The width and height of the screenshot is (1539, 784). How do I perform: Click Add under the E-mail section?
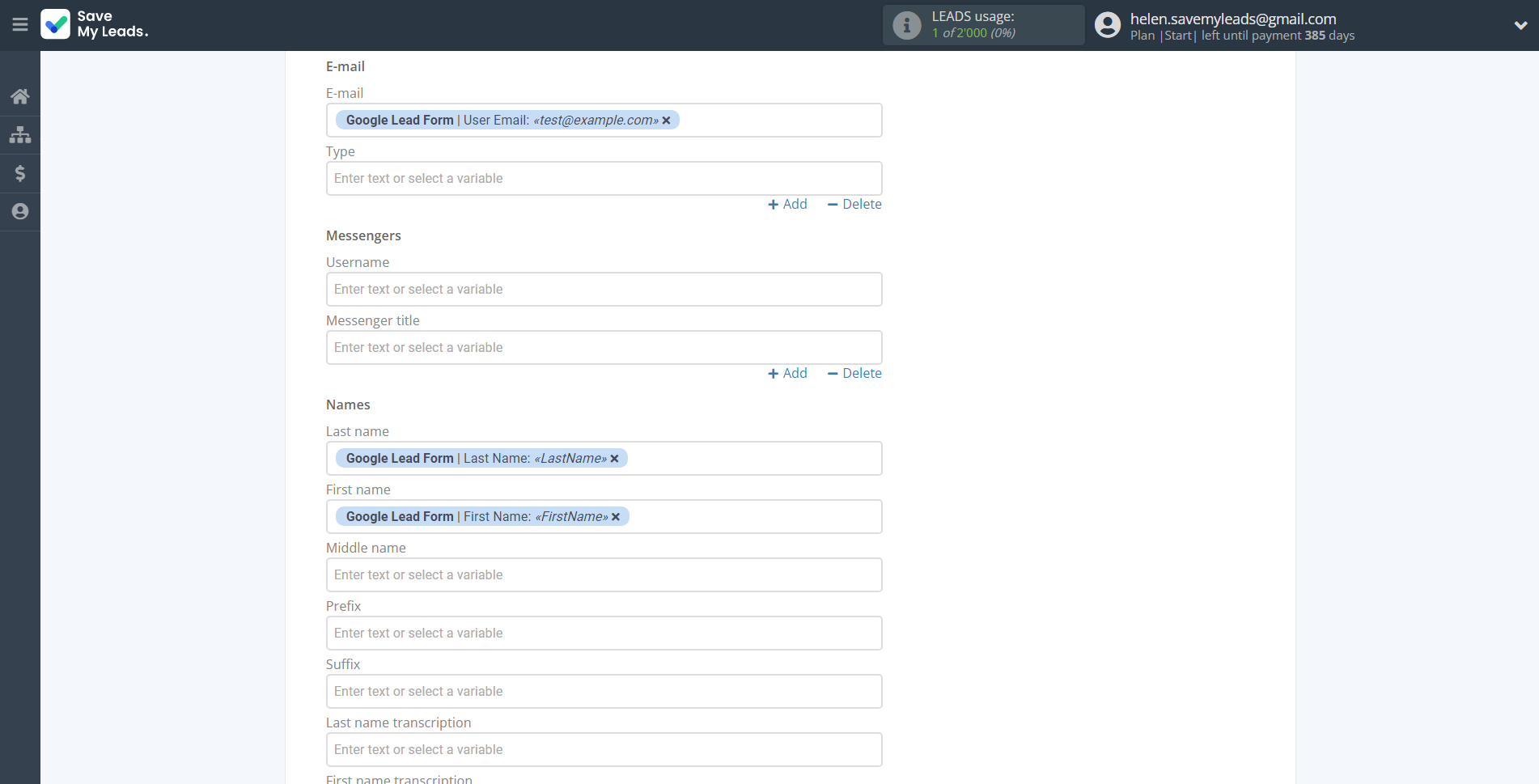pos(787,204)
